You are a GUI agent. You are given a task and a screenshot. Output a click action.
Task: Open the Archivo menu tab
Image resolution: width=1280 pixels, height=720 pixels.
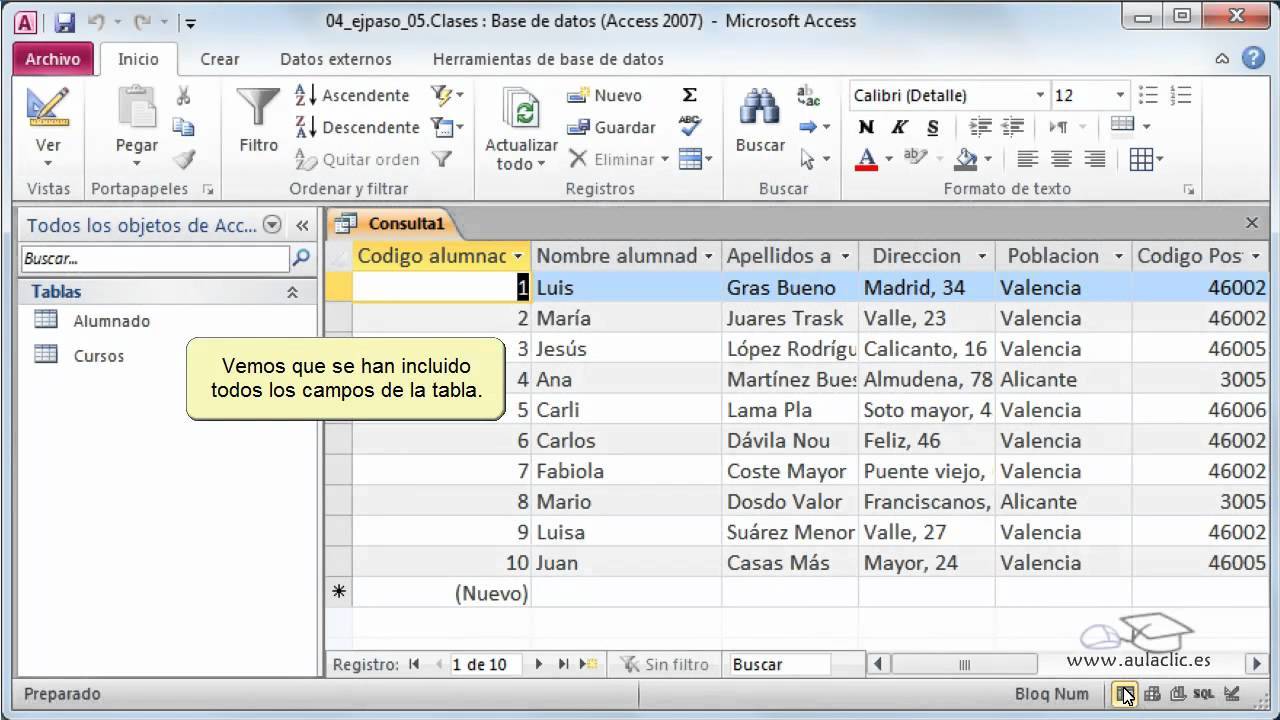(x=53, y=59)
